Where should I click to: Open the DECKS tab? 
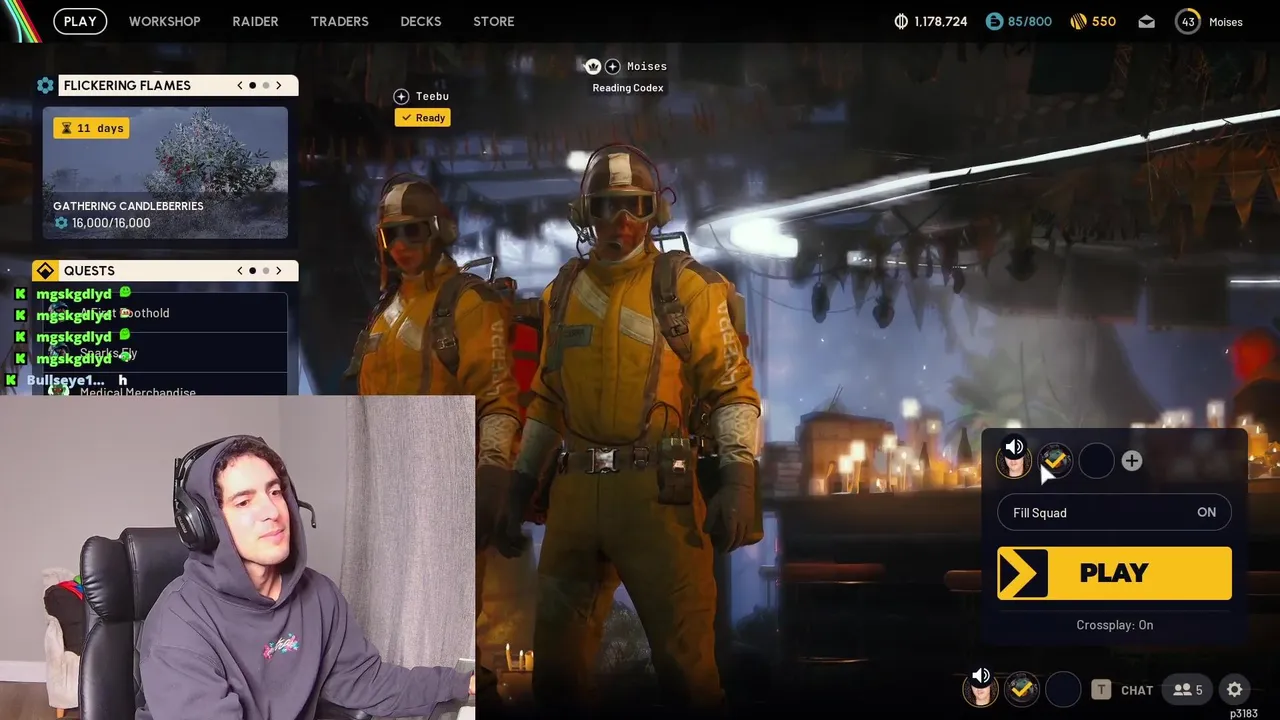(x=421, y=21)
